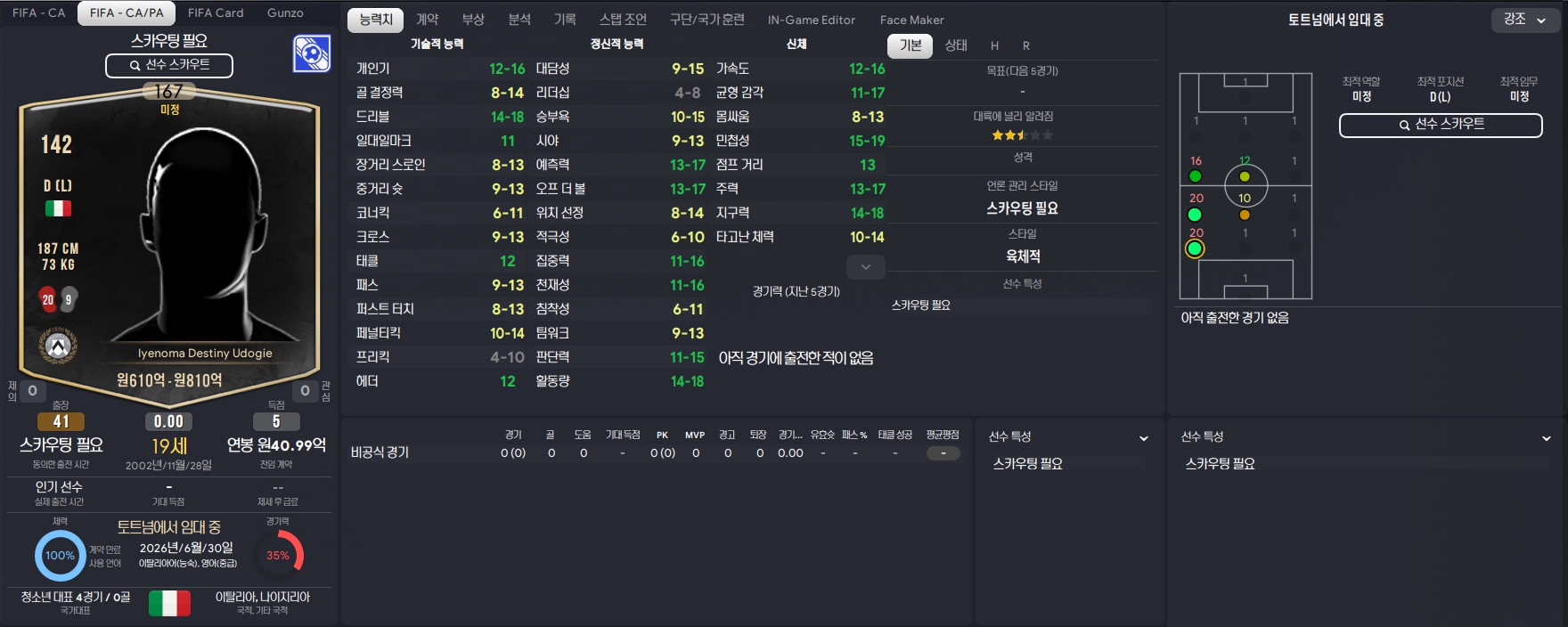The height and width of the screenshot is (627, 1568).
Task: Open the 기록 tab
Action: tap(565, 20)
